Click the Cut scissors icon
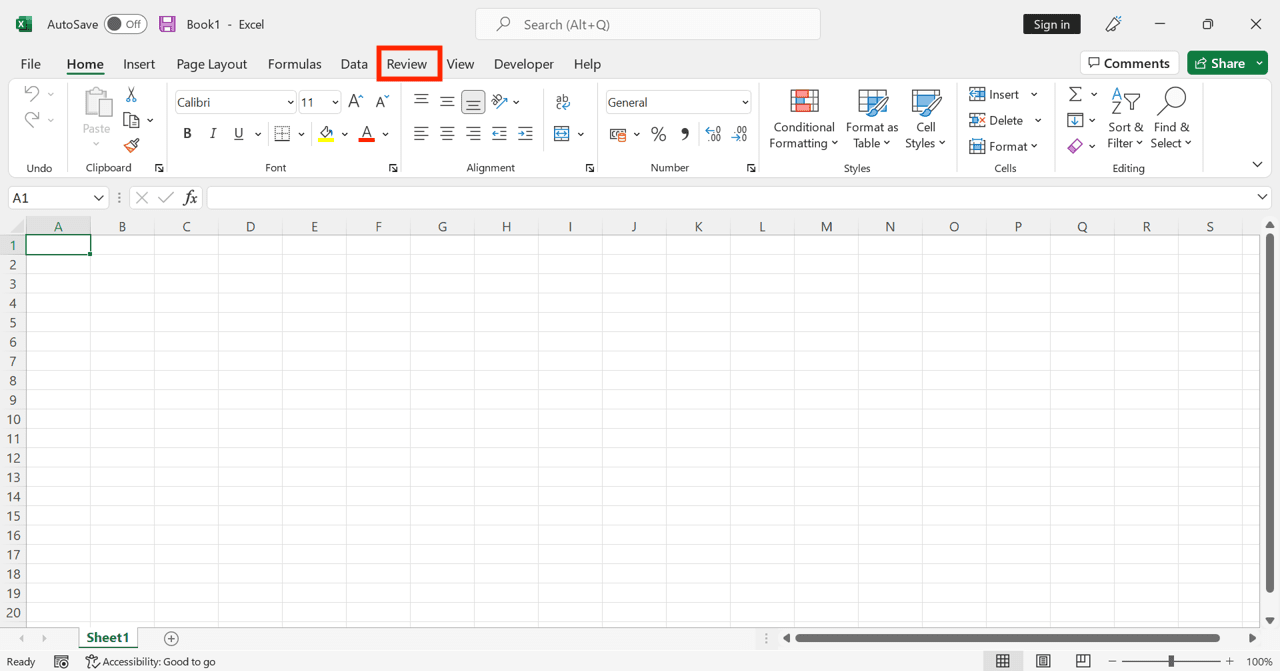This screenshot has height=671, width=1280. pyautogui.click(x=131, y=95)
